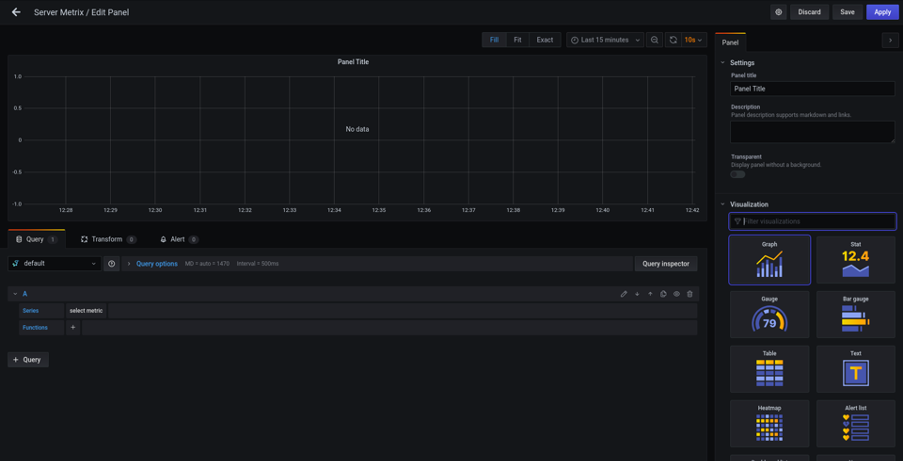
Task: Pick the Table visualization
Action: pos(770,369)
